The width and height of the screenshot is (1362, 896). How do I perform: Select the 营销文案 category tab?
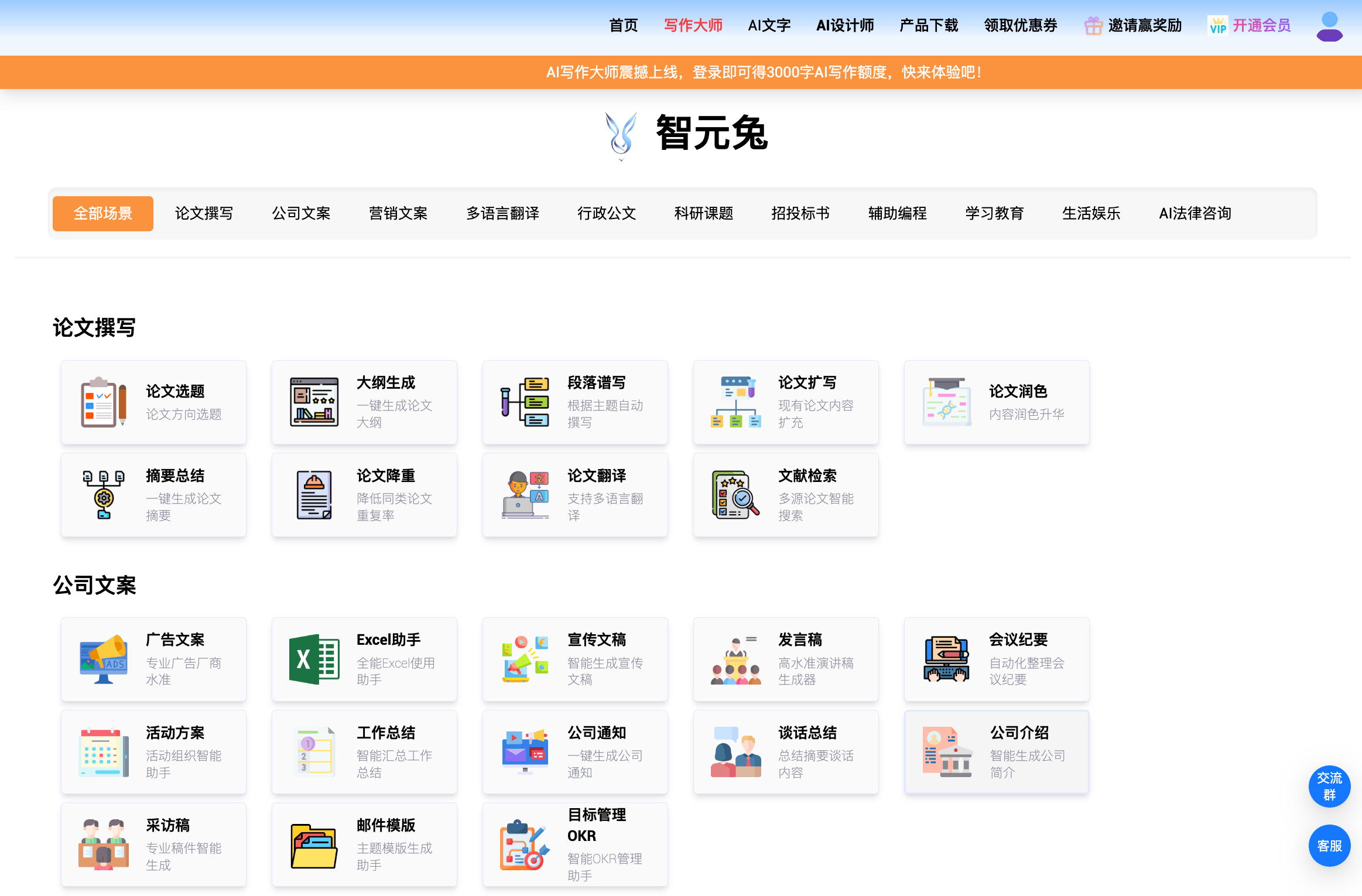398,213
